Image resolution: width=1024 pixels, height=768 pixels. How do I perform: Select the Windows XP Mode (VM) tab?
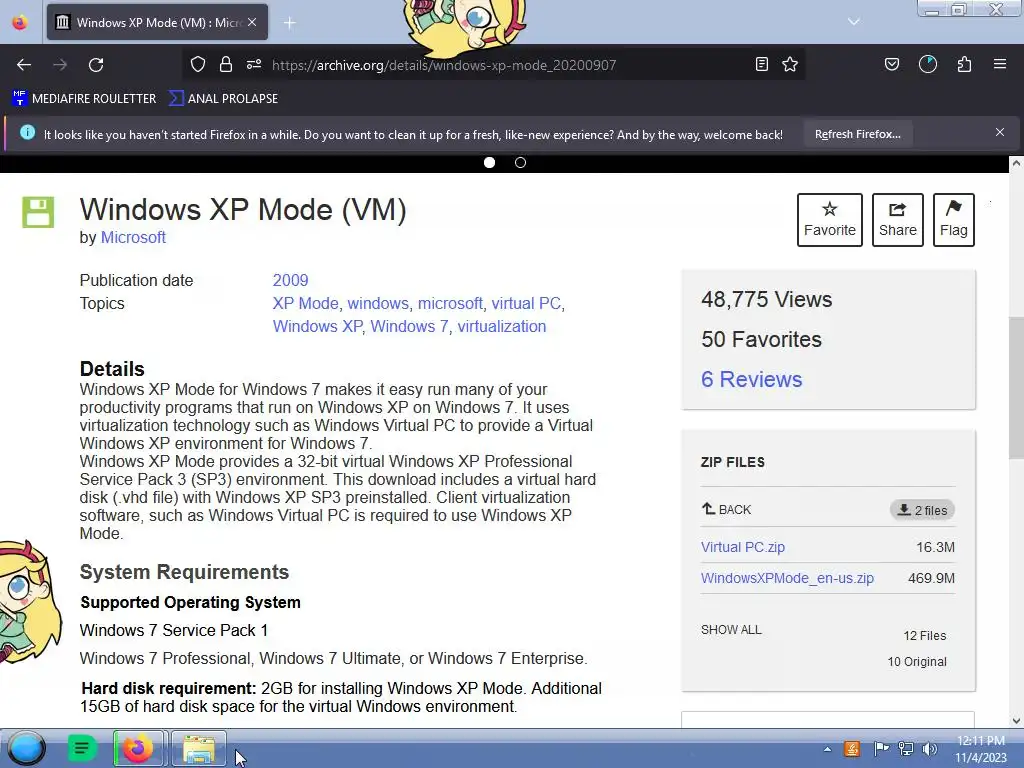(157, 22)
